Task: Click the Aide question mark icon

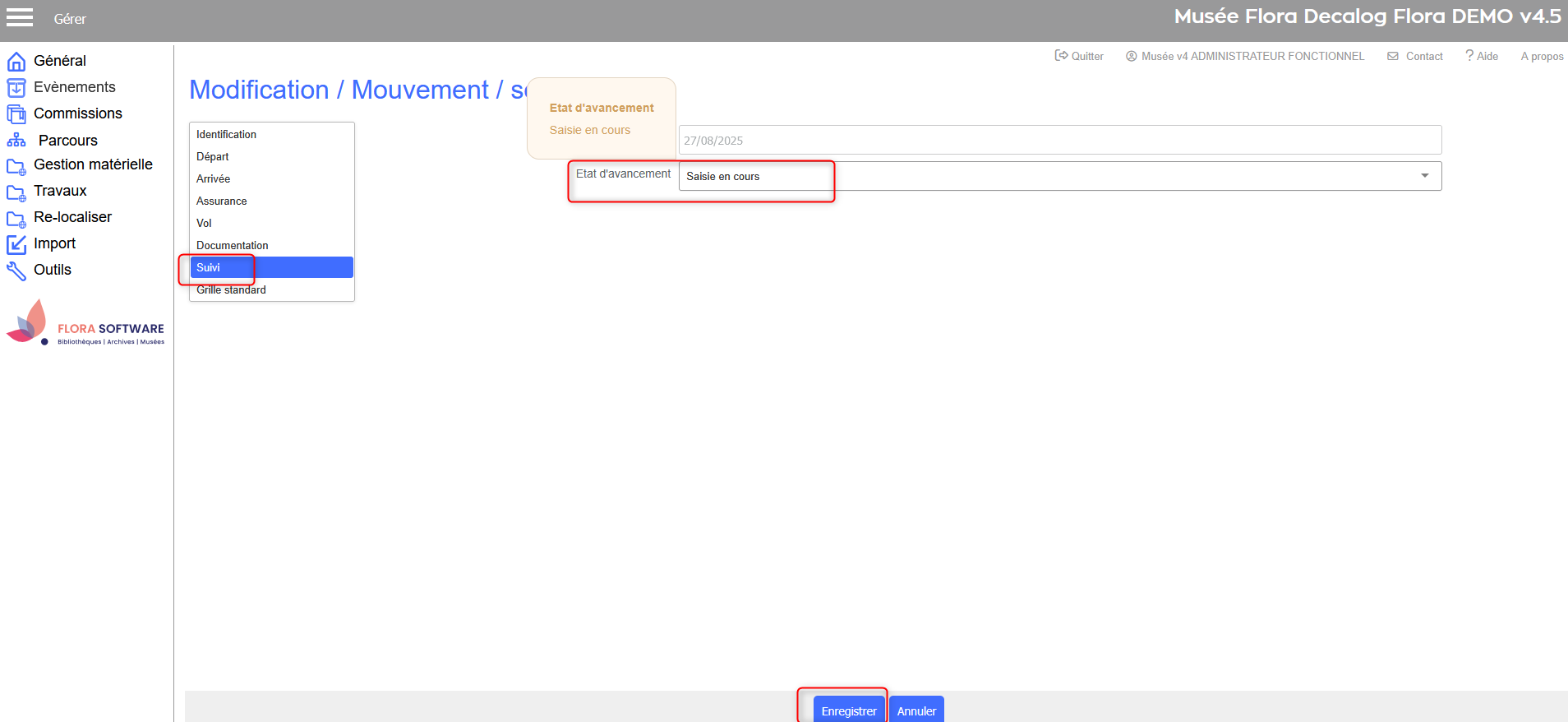Action: tap(1469, 55)
